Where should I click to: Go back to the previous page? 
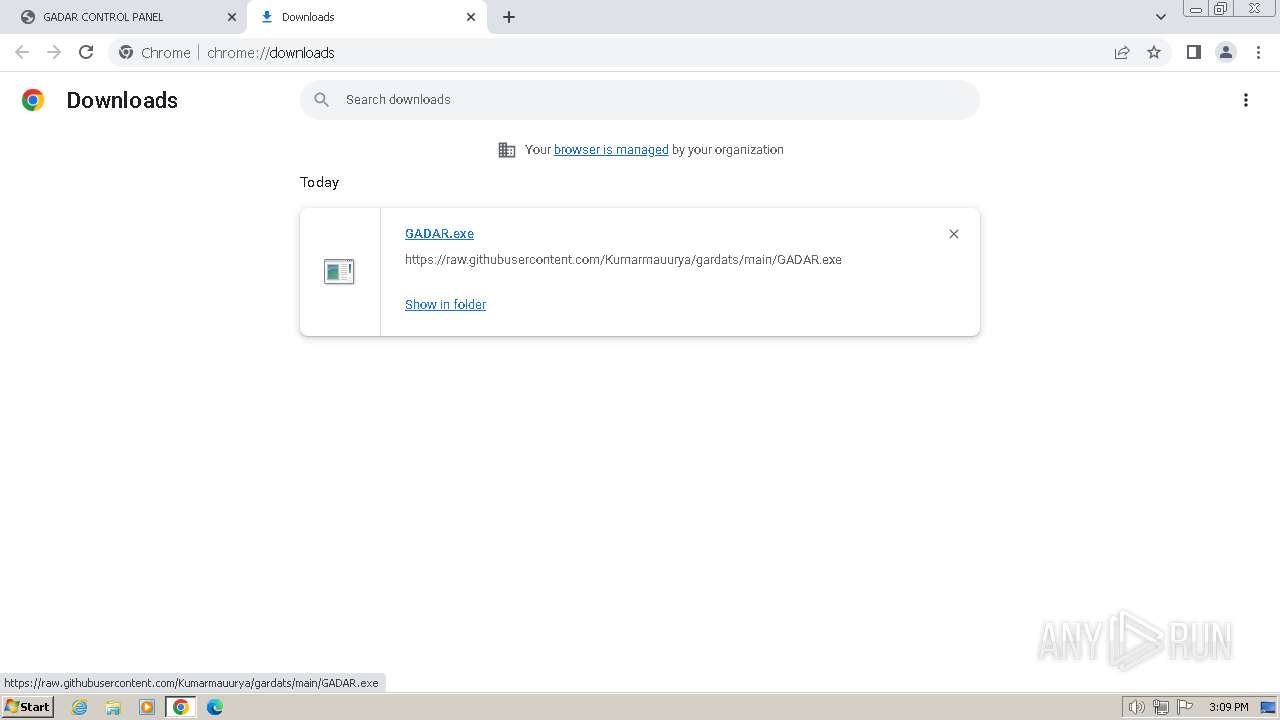pos(22,52)
